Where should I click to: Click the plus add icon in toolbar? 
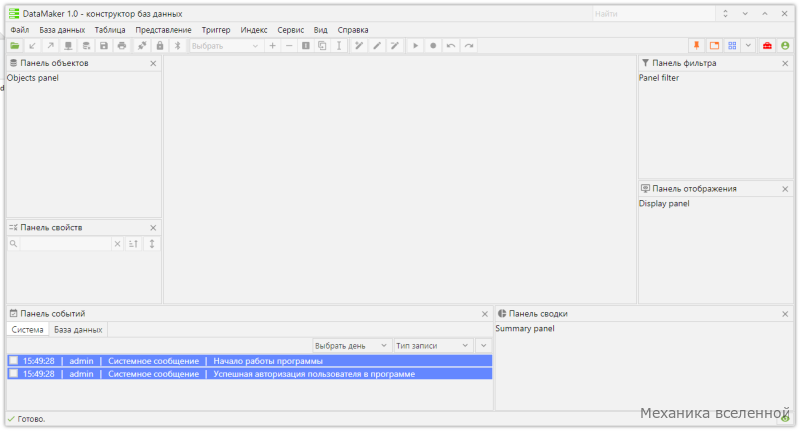pos(272,46)
